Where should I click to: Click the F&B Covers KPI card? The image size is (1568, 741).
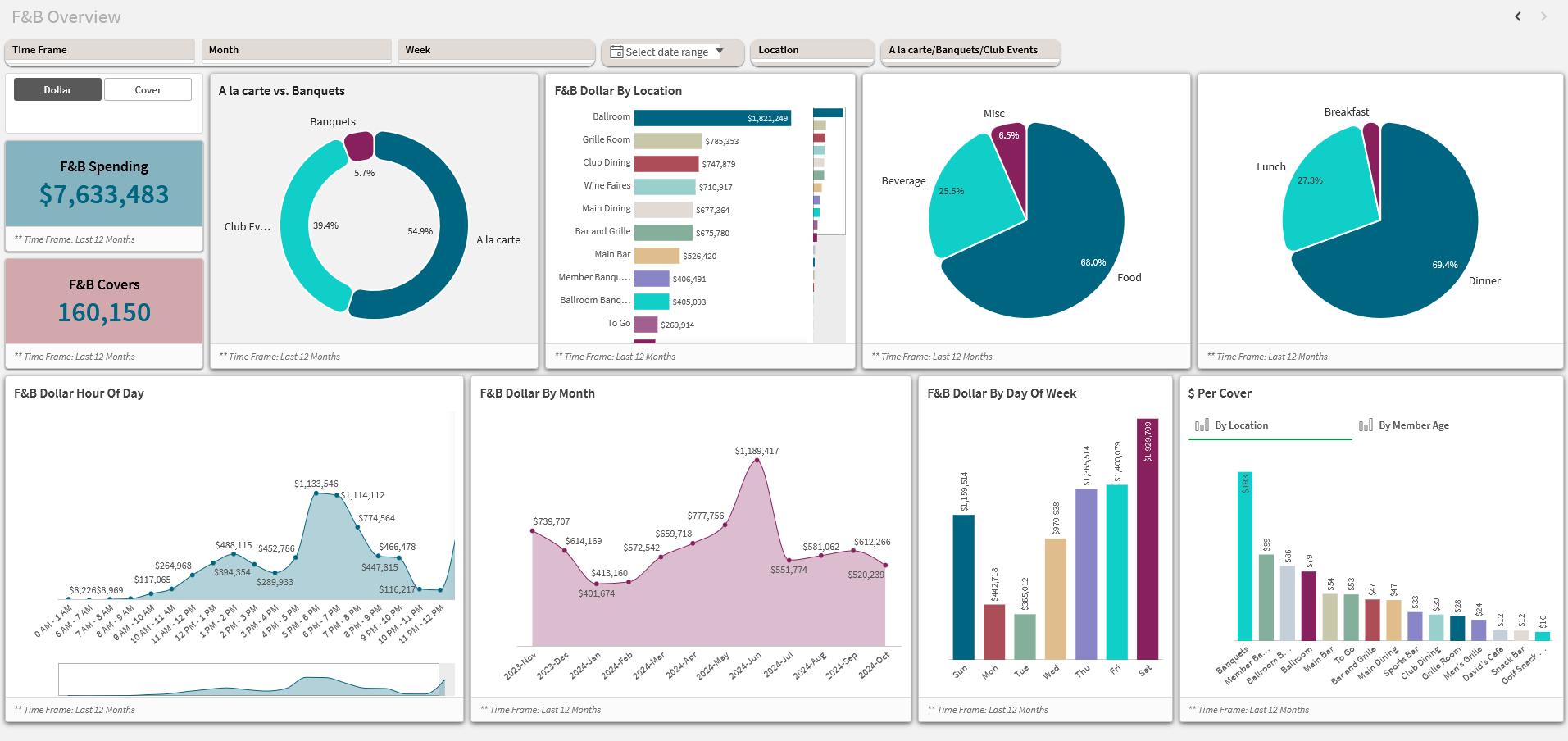coord(103,300)
